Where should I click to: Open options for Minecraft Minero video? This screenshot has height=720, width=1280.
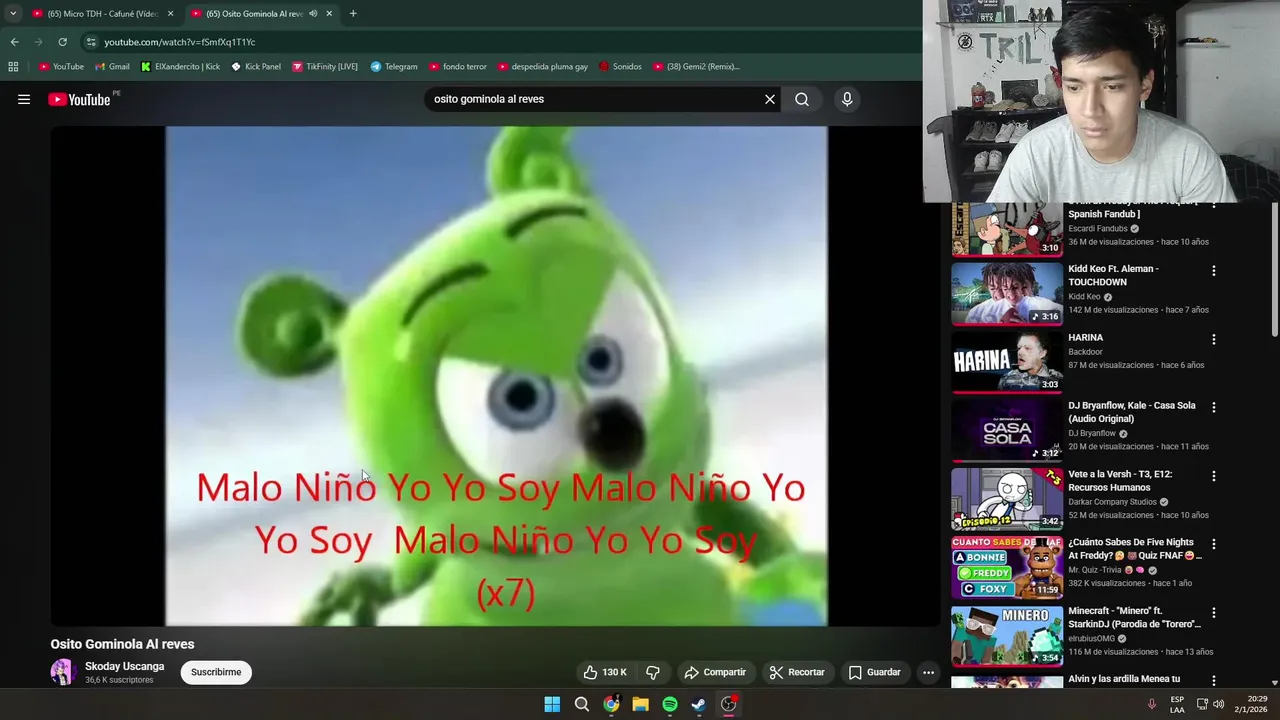point(1214,613)
